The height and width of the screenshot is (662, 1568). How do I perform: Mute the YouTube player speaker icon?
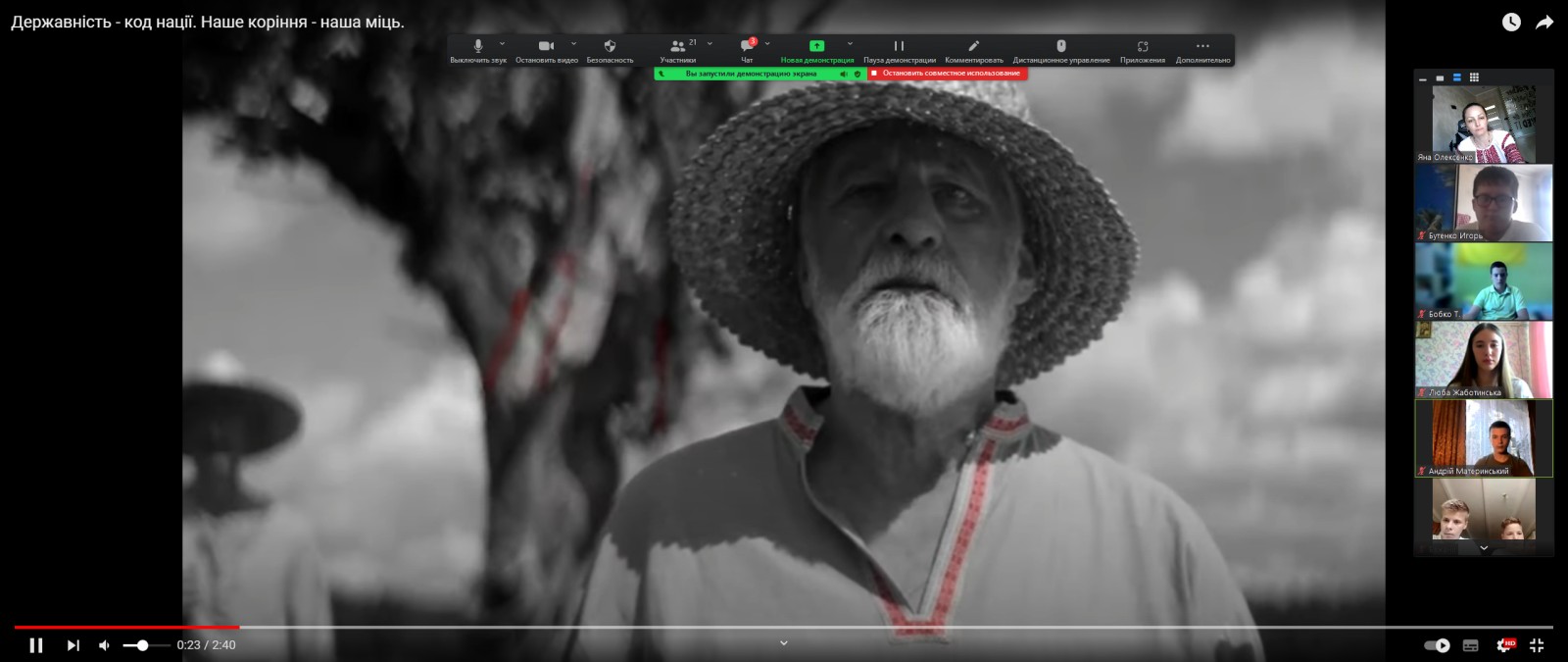coord(104,645)
